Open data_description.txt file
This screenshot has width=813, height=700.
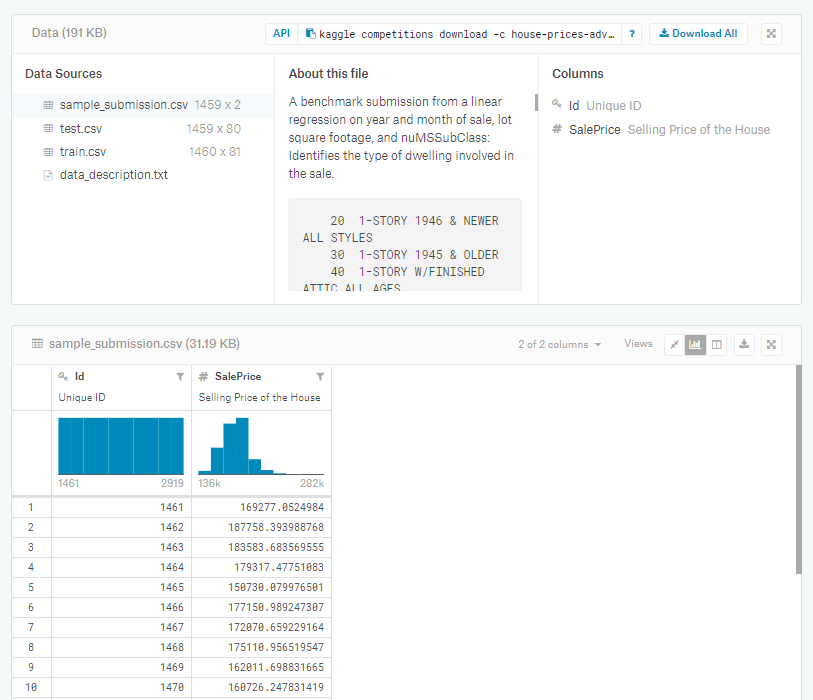coord(114,175)
